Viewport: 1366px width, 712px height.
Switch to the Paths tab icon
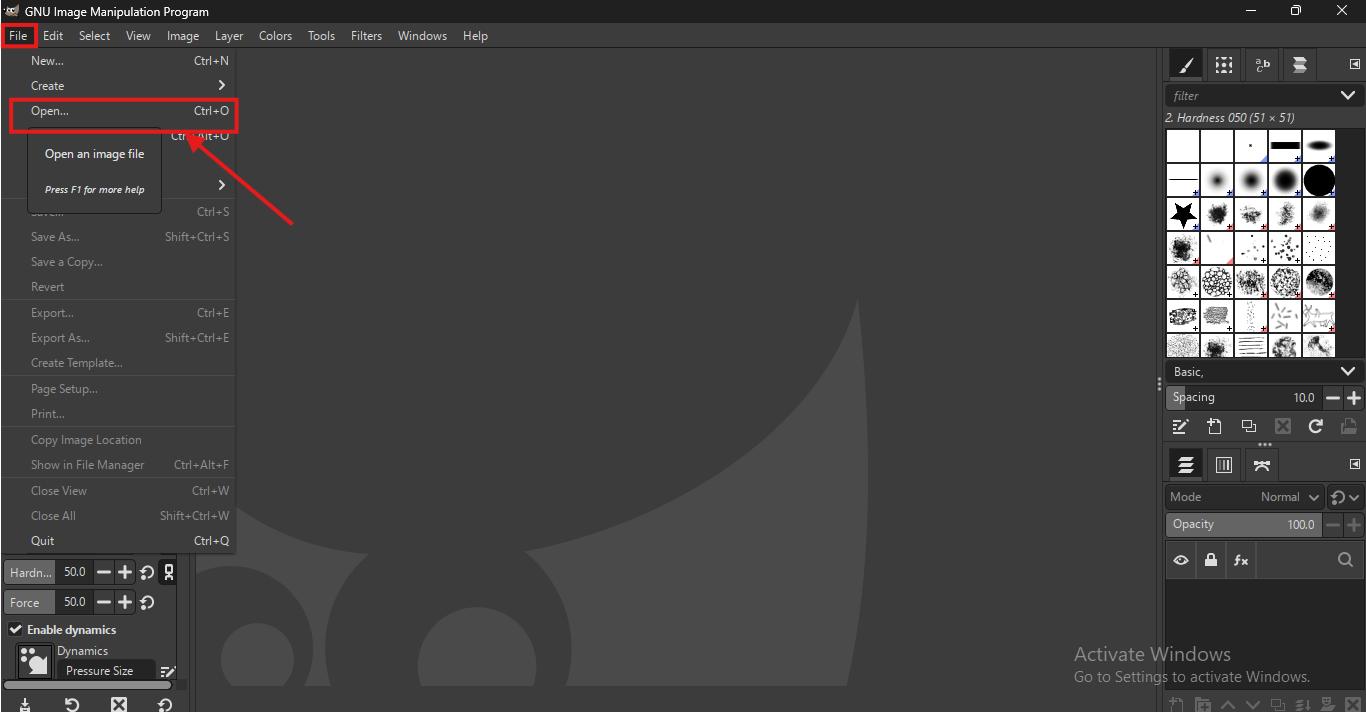(1262, 465)
